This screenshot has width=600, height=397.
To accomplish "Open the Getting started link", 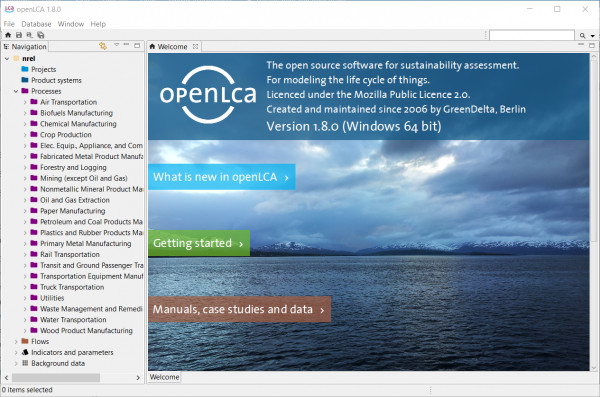I will (x=199, y=243).
